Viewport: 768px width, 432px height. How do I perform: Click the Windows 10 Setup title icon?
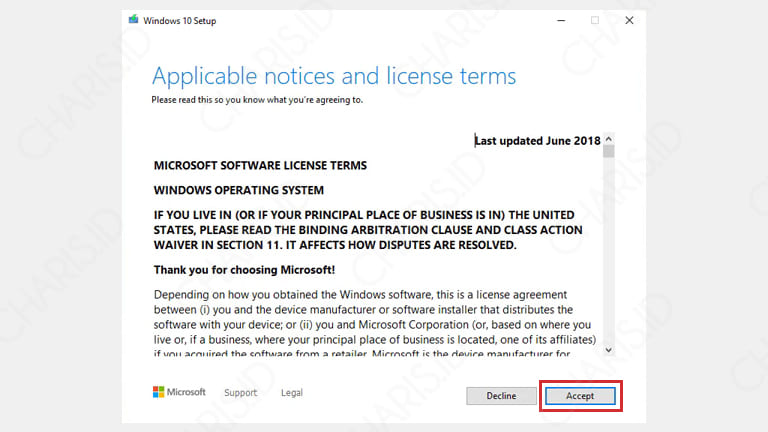133,20
